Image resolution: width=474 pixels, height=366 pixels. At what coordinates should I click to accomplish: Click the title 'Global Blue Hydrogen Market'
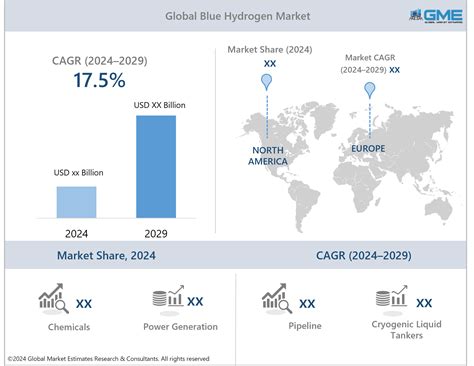pyautogui.click(x=238, y=16)
